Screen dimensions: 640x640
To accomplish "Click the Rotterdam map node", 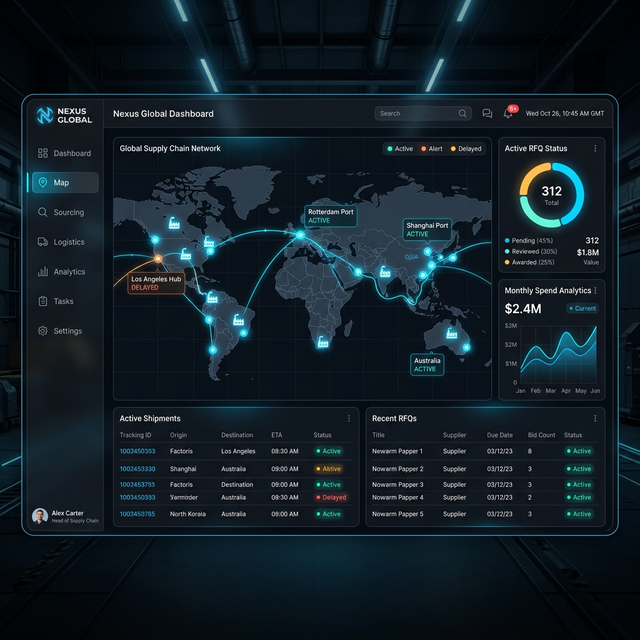I will point(300,235).
